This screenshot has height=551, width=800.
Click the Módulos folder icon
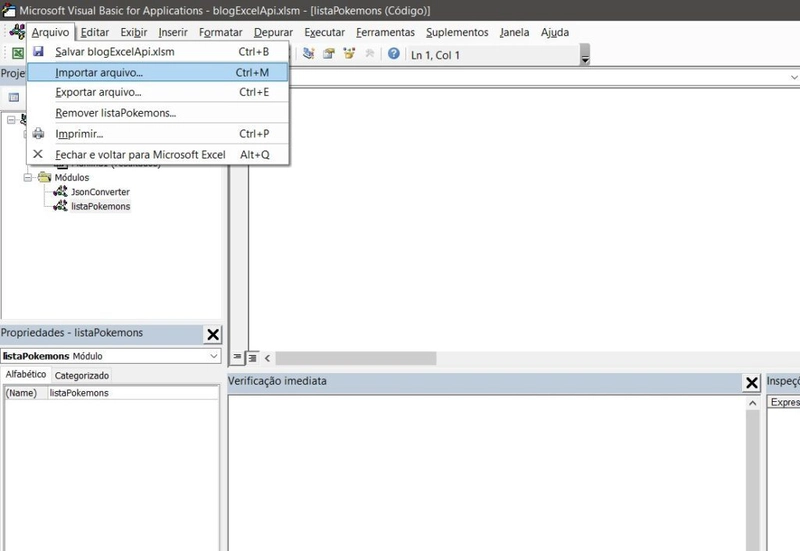click(45, 177)
